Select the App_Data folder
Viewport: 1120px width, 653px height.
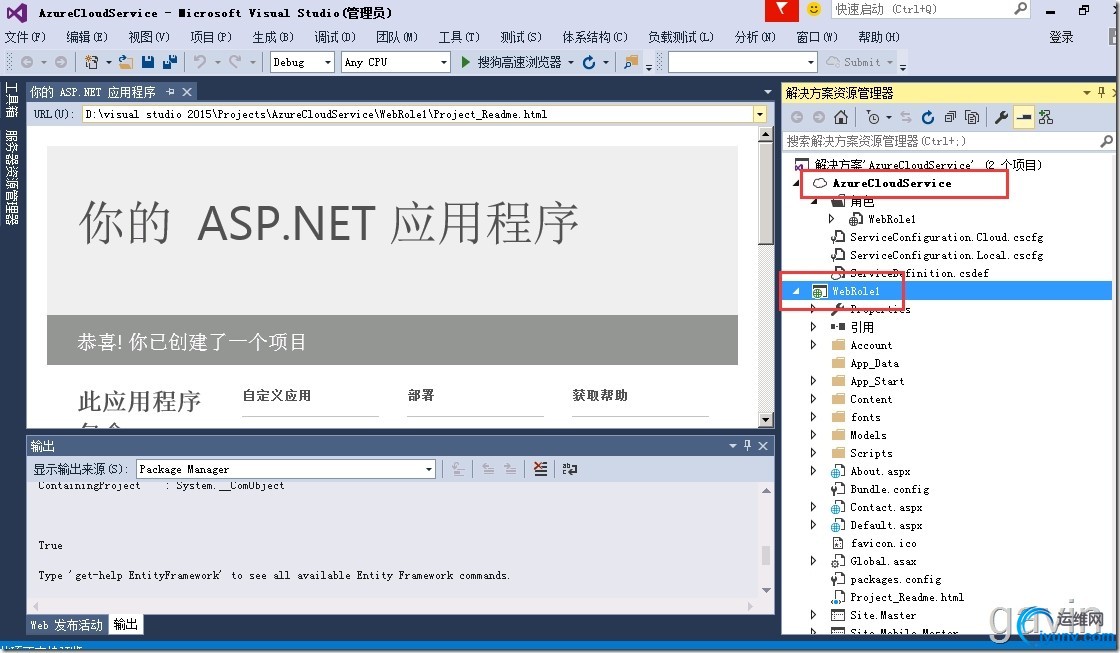[874, 364]
